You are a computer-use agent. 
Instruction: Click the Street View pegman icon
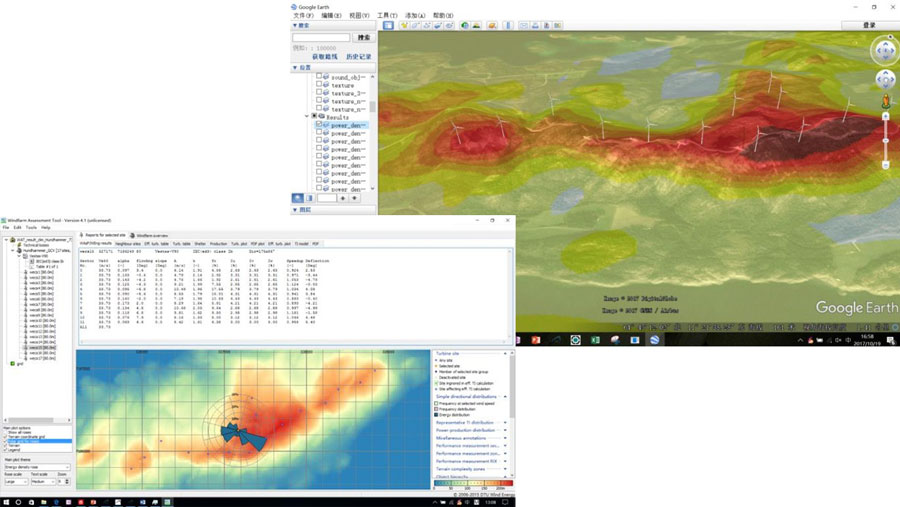886,102
